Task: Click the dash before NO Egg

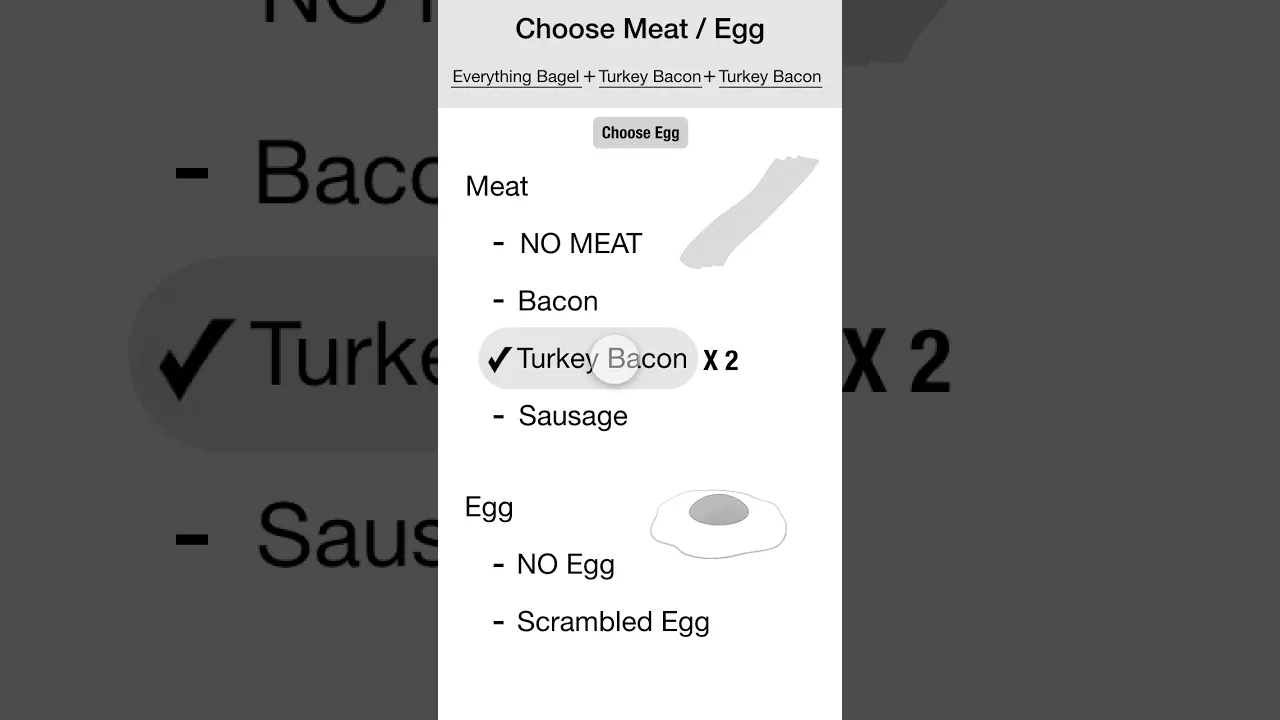Action: pyautogui.click(x=498, y=564)
